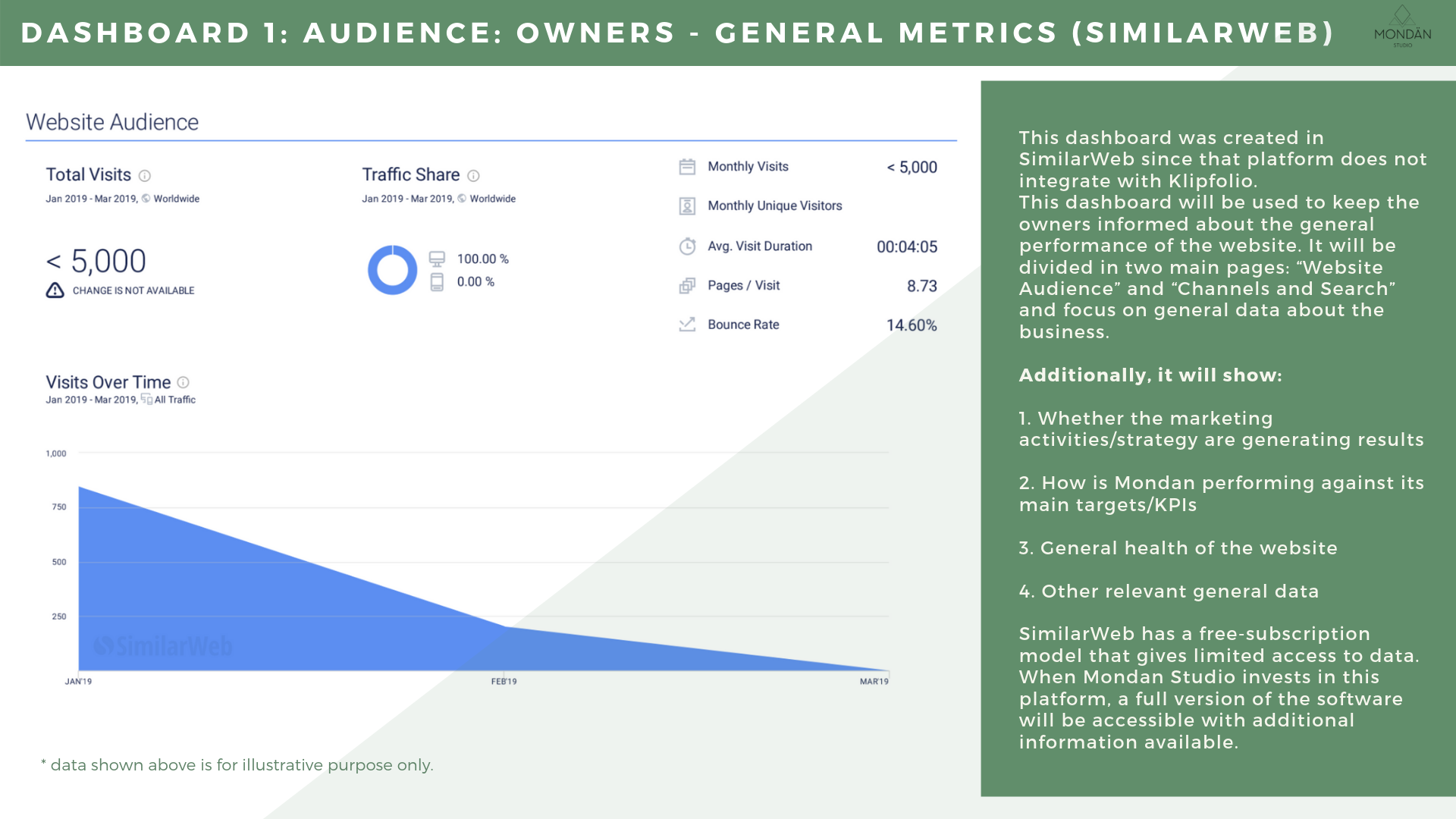Click the Monthly Unique Visitors person icon
This screenshot has height=819, width=1456.
687,206
